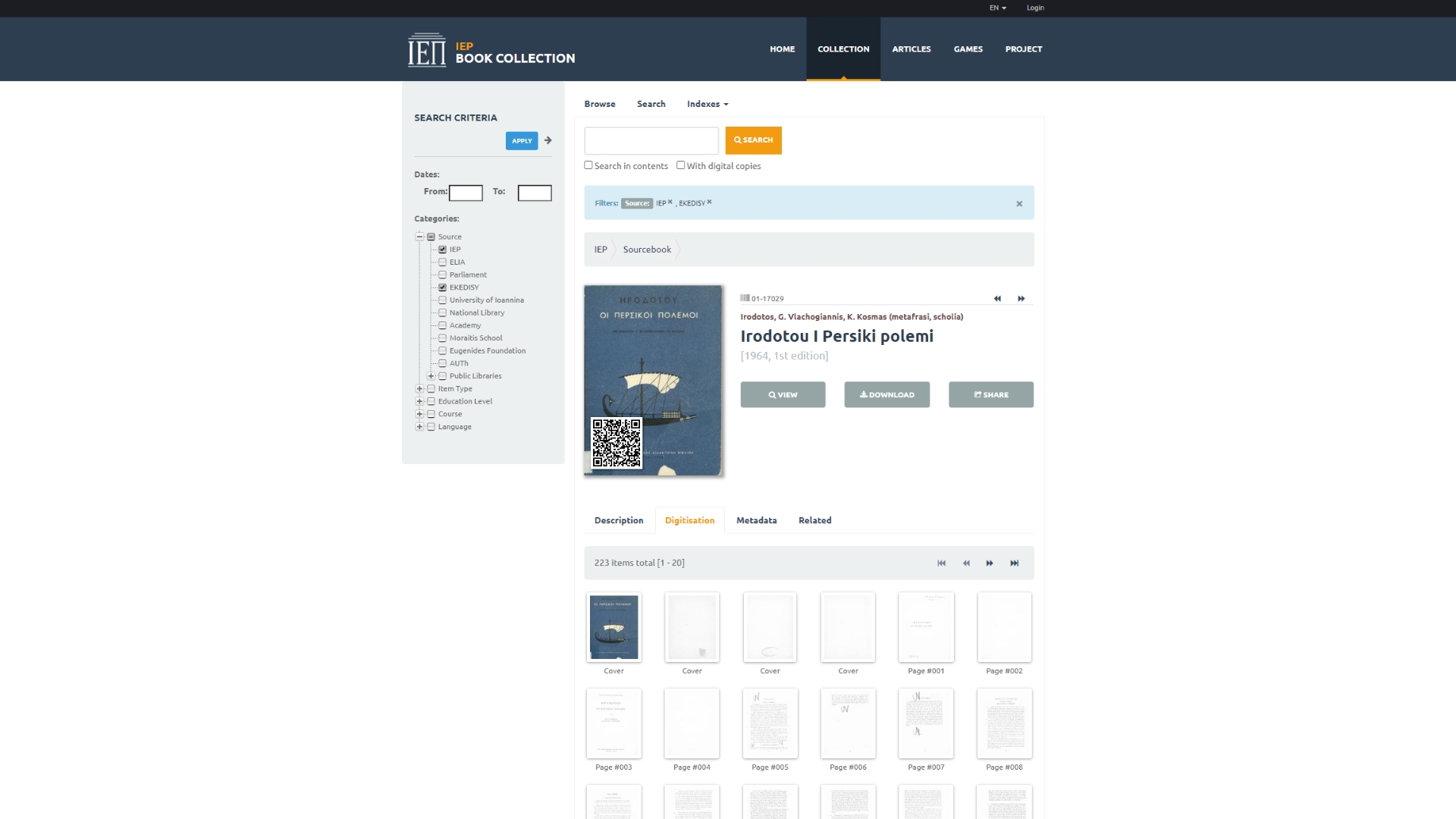Open the Project navigation item
The width and height of the screenshot is (1456, 819).
1024,49
